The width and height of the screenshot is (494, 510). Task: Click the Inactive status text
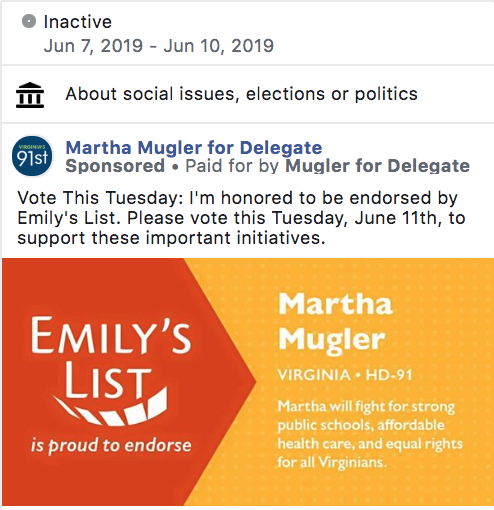coord(78,22)
